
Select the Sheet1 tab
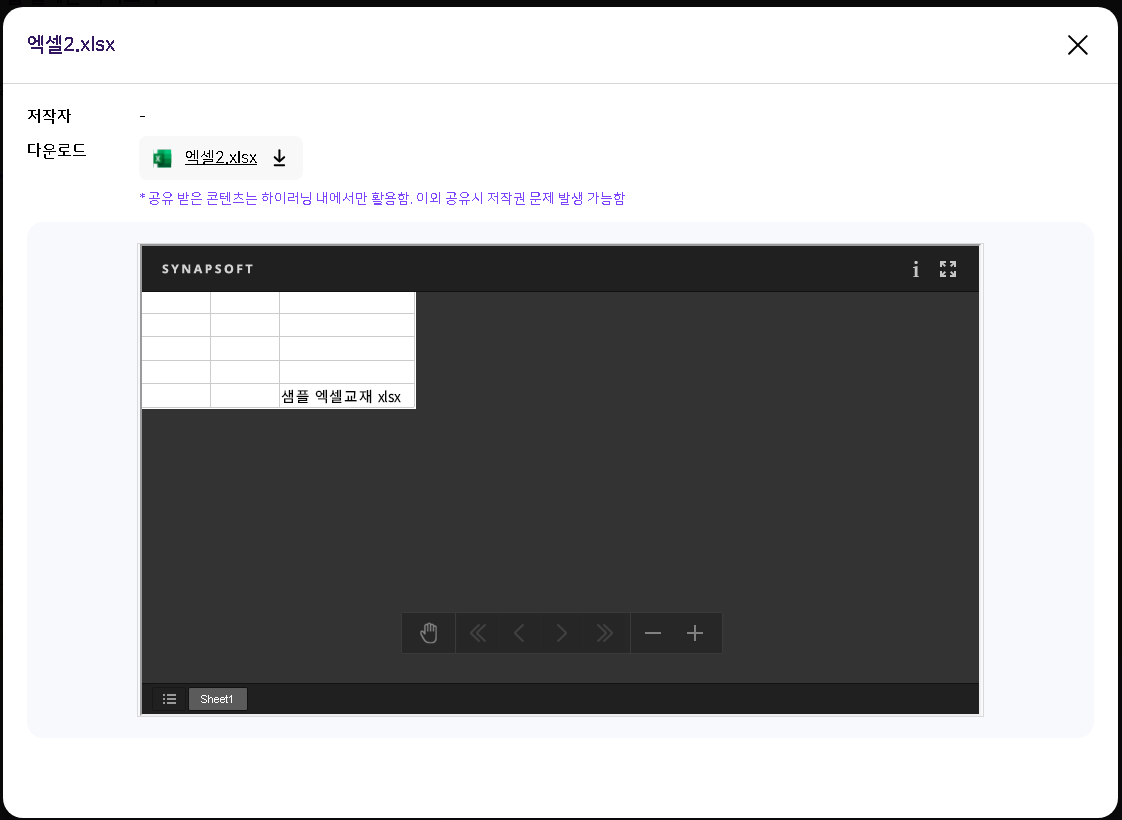pyautogui.click(x=217, y=699)
